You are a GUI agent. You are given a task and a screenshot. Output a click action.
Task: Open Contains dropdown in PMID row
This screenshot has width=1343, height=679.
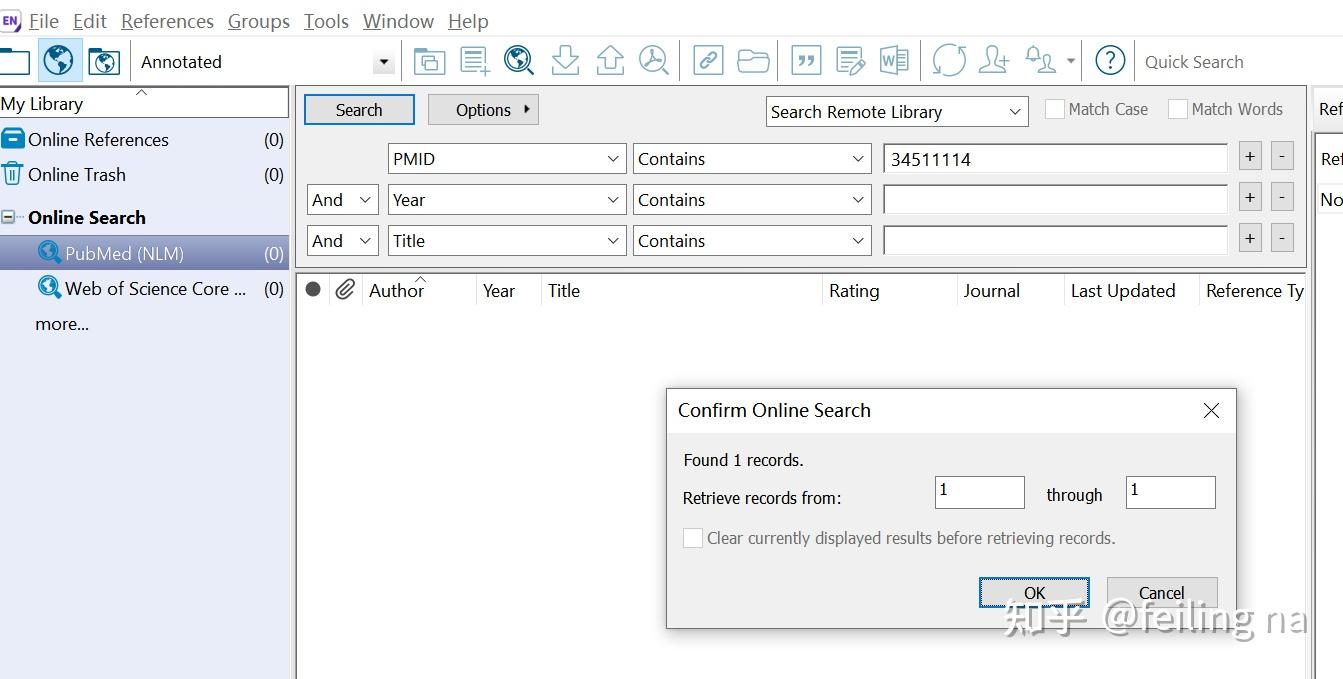(752, 159)
